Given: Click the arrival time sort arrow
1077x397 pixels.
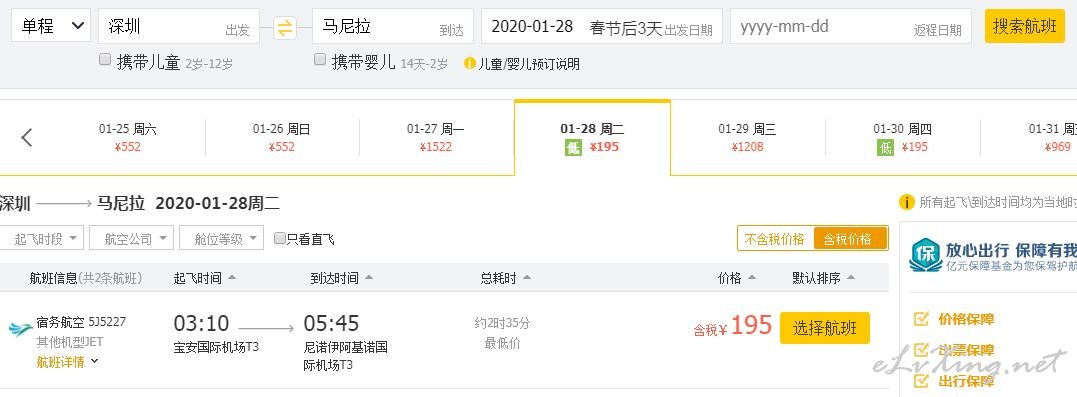Looking at the screenshot, I should pos(369,278).
